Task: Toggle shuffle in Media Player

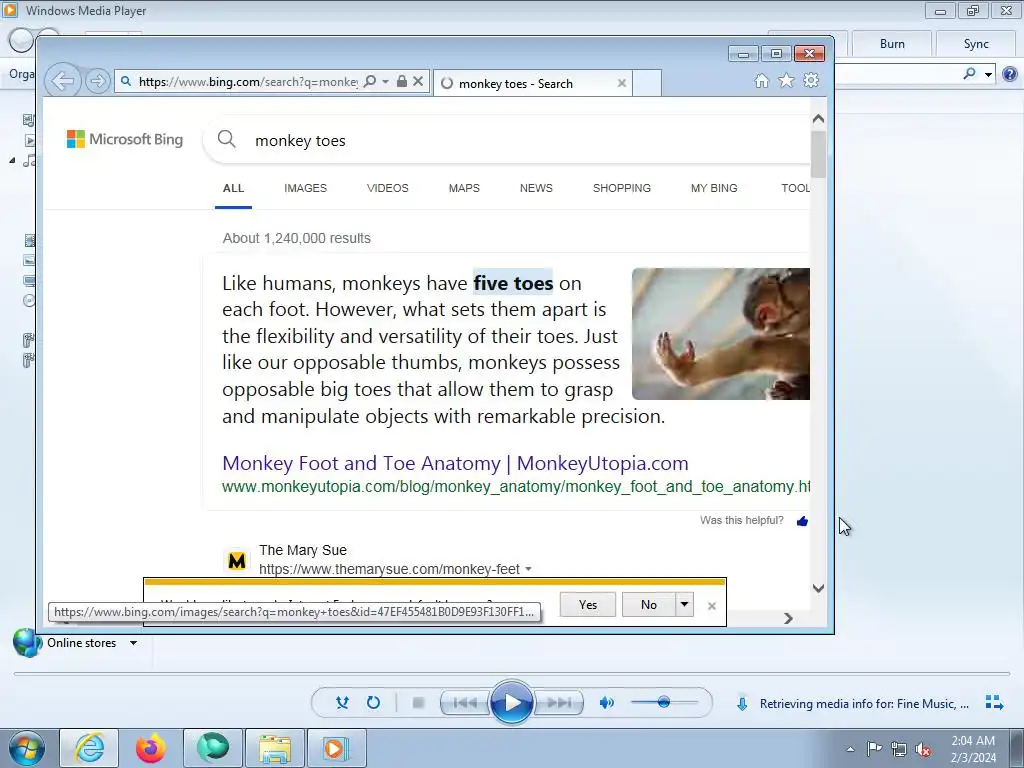Action: (x=342, y=703)
